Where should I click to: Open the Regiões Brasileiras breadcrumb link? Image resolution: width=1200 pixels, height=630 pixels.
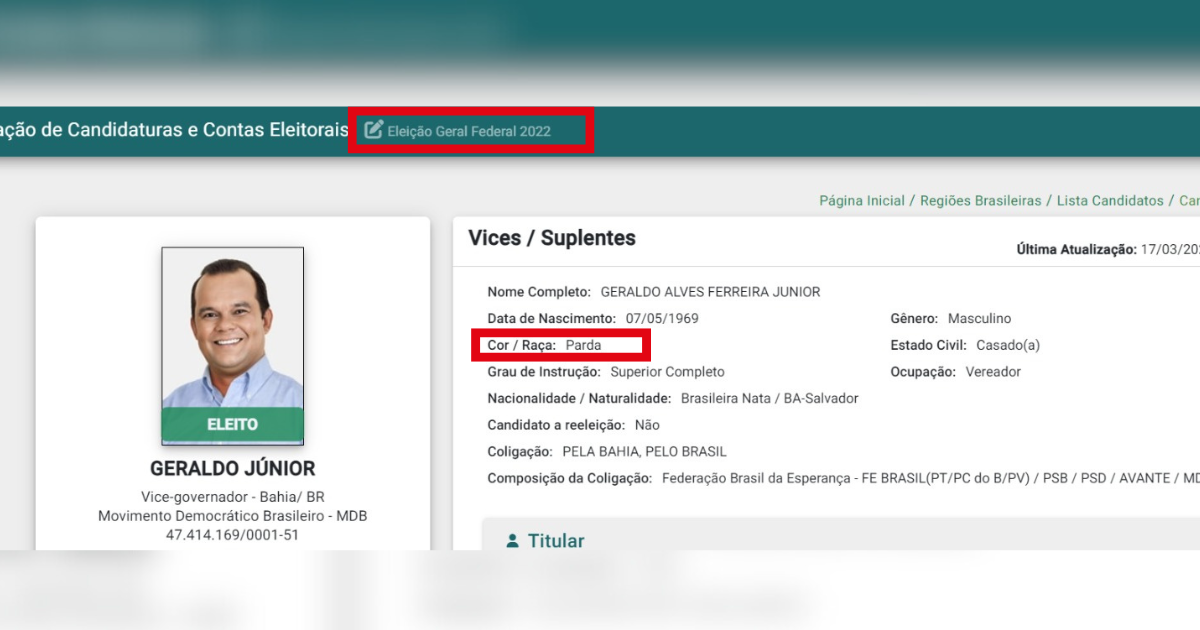tap(980, 201)
